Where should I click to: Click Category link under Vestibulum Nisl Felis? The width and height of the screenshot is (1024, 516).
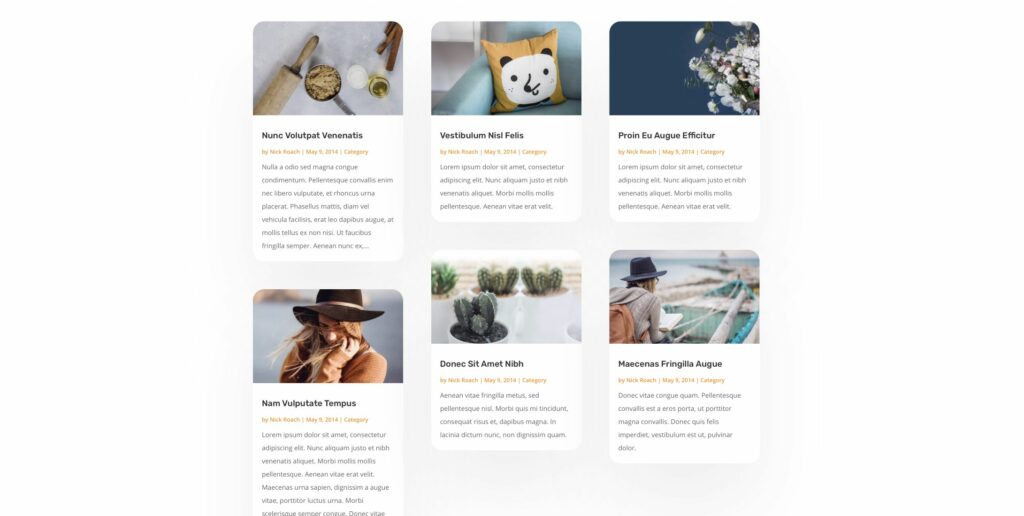pos(534,152)
